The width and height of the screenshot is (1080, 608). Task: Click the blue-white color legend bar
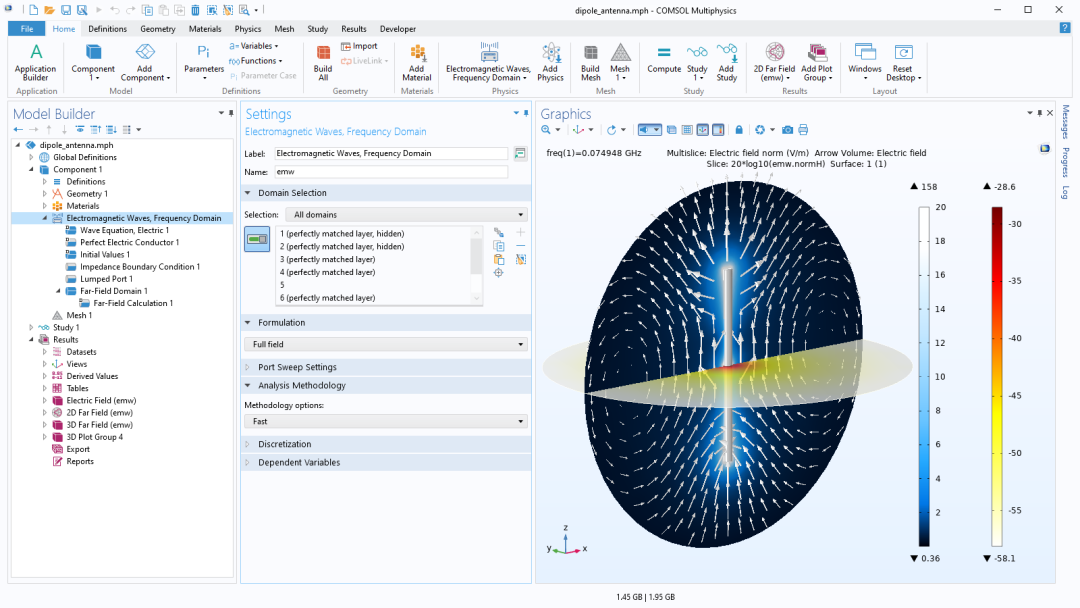(x=924, y=377)
